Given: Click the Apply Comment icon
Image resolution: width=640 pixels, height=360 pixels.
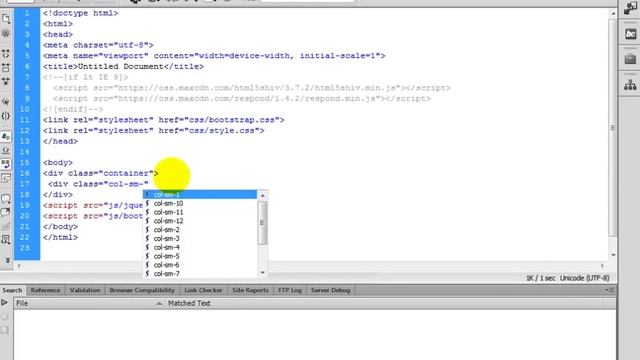Looking at the screenshot, I should point(6,199).
